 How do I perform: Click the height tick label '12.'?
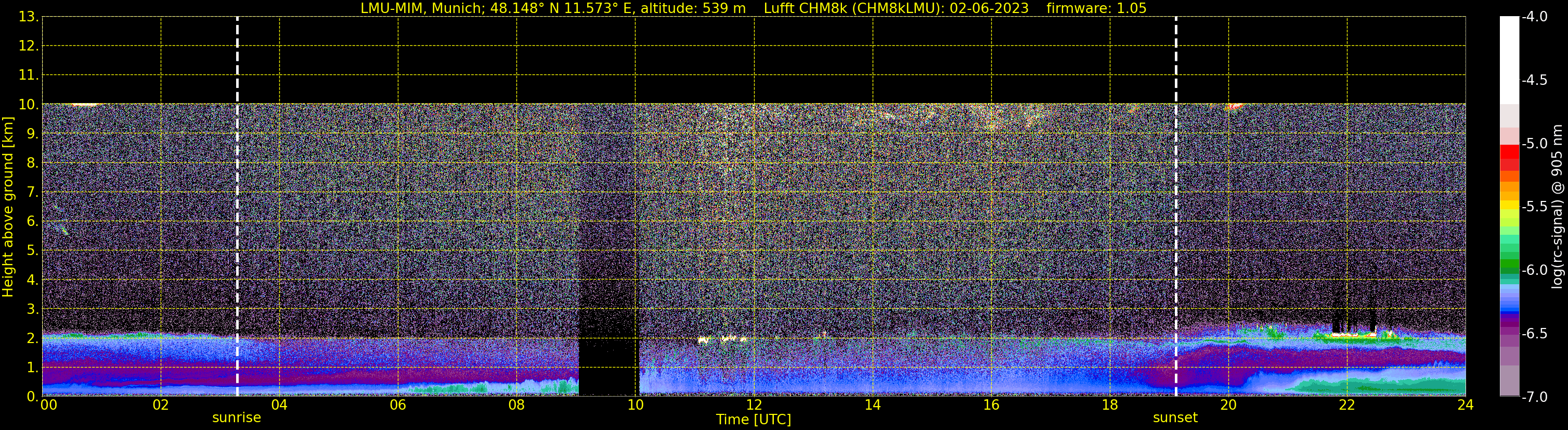coord(29,46)
